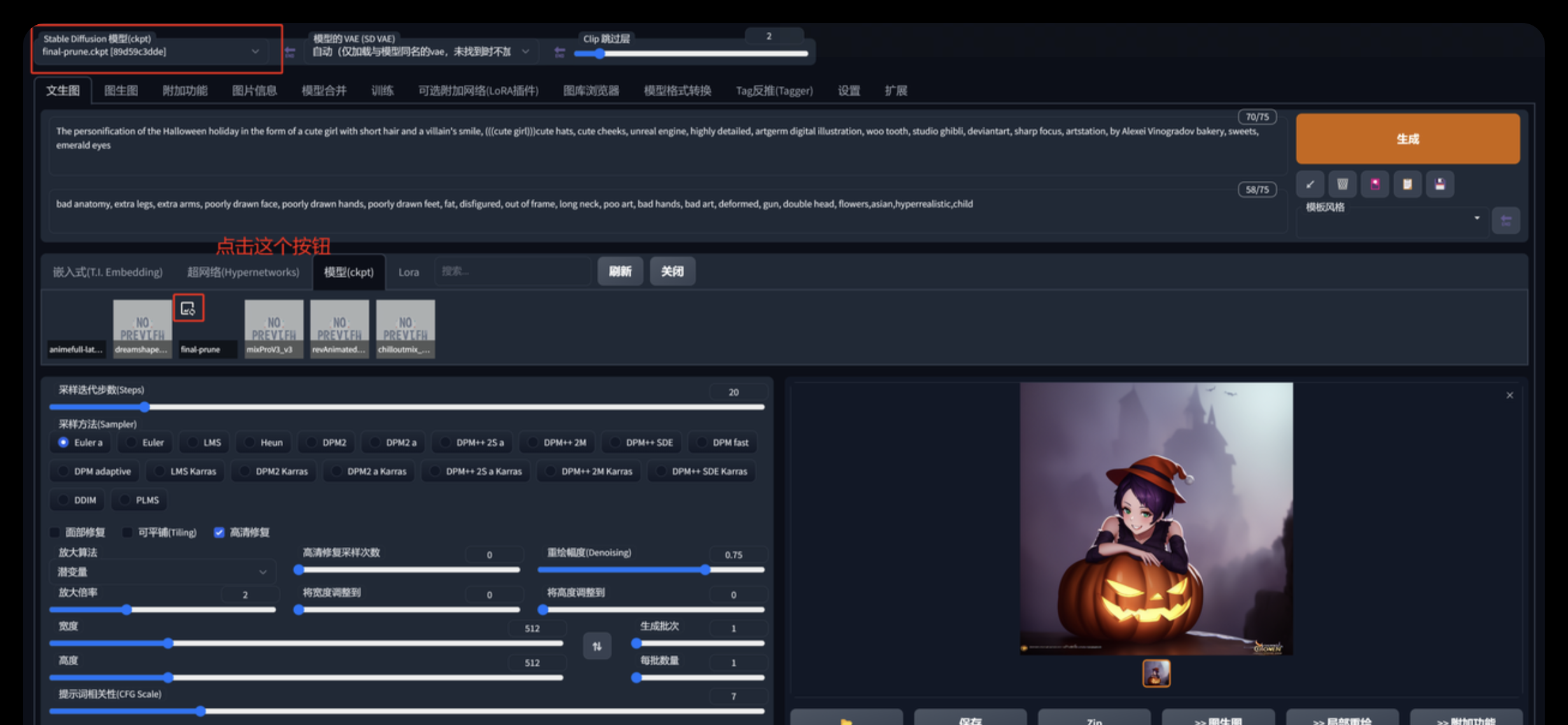Click the orange 生成 generate button
1568x725 pixels.
pyautogui.click(x=1408, y=139)
